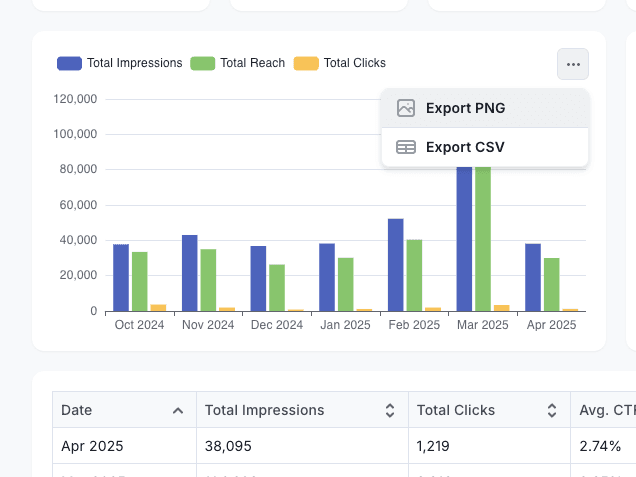Select the green Oct 2024 reach bar
The height and width of the screenshot is (477, 636).
[140, 281]
